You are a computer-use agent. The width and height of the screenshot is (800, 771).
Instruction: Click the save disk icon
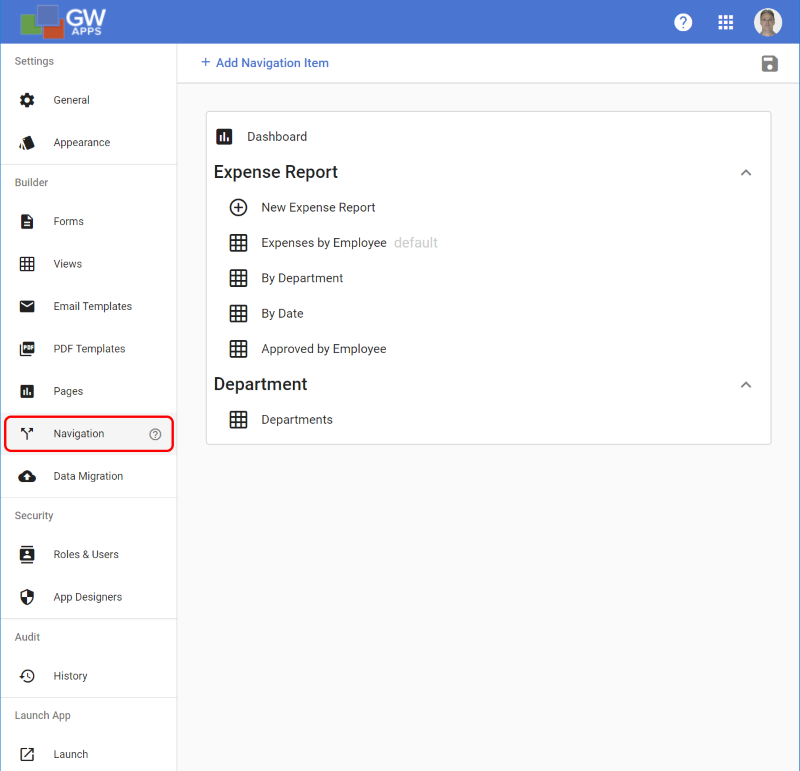[x=769, y=64]
